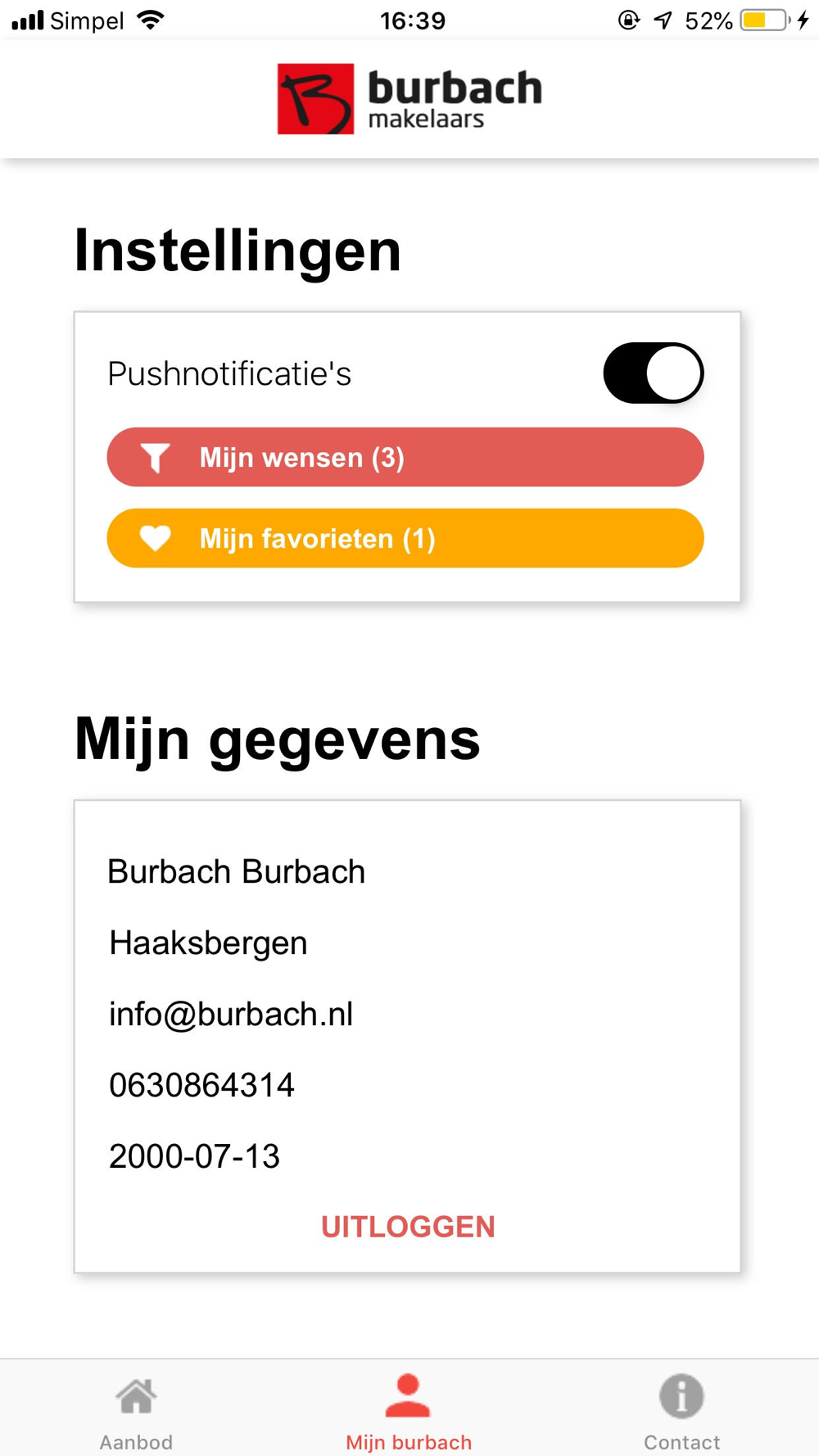Open the Aanbod house icon
This screenshot has width=819, height=1456.
point(136,1396)
